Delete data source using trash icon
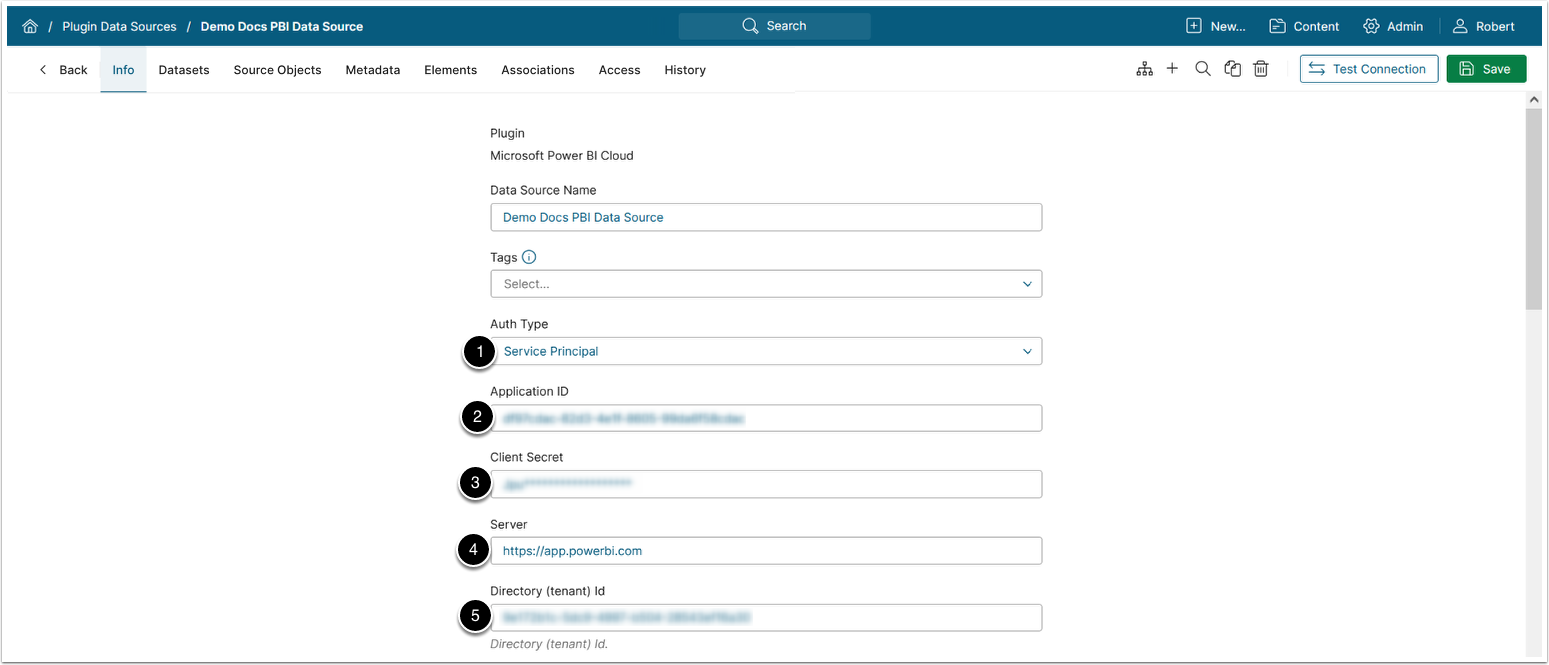Viewport: 1549px width, 665px height. click(1261, 69)
